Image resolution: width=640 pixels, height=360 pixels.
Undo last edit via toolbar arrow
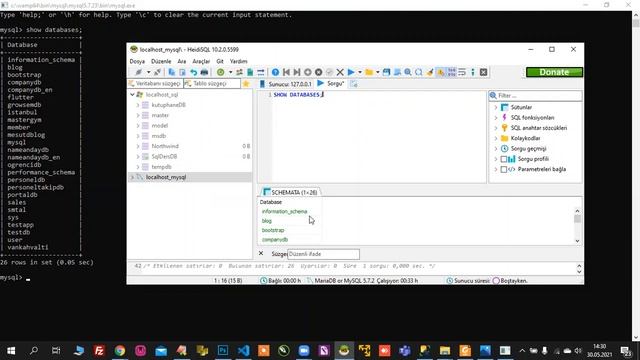click(193, 72)
